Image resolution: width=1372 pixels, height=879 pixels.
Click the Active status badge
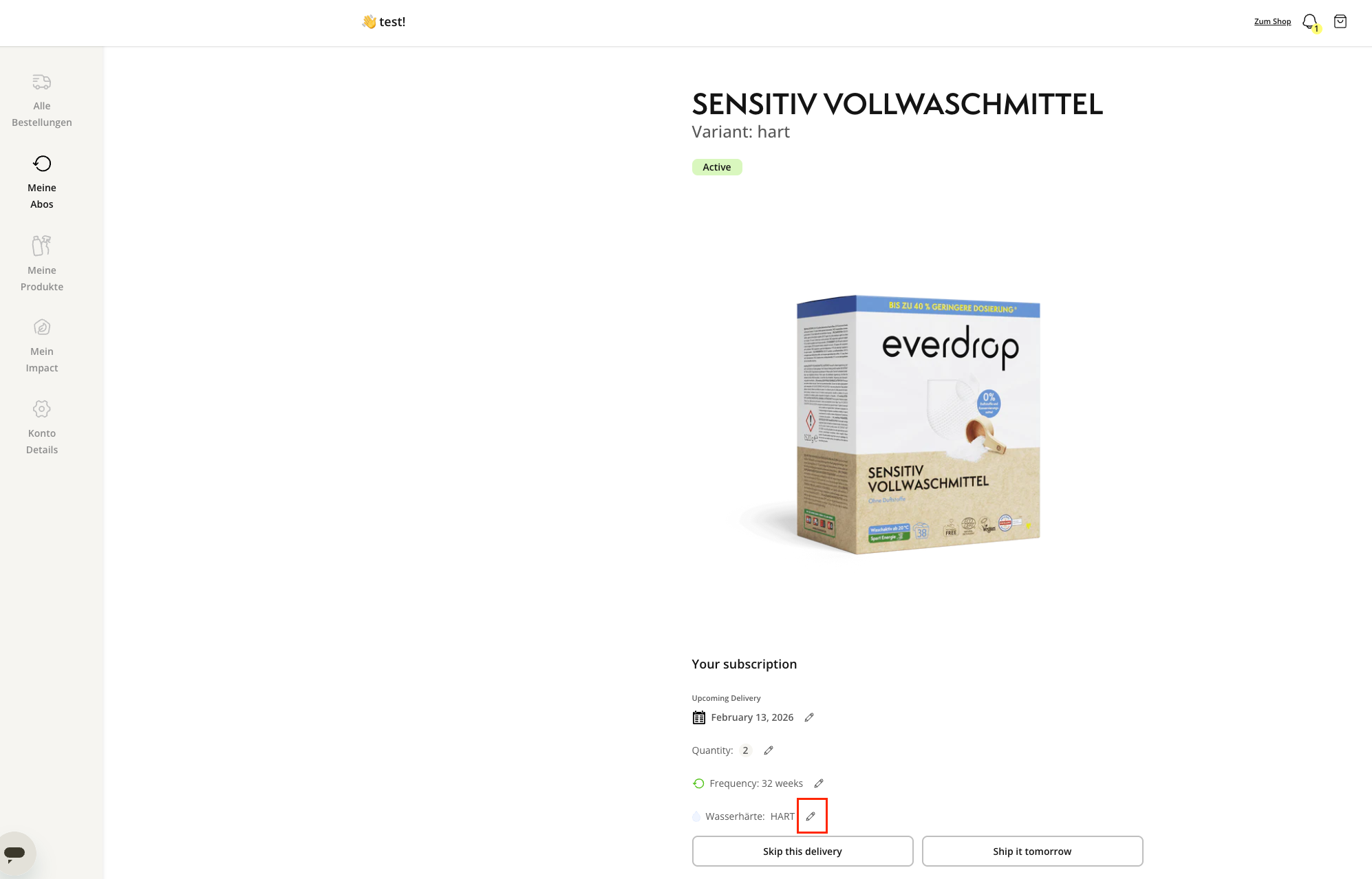point(717,167)
